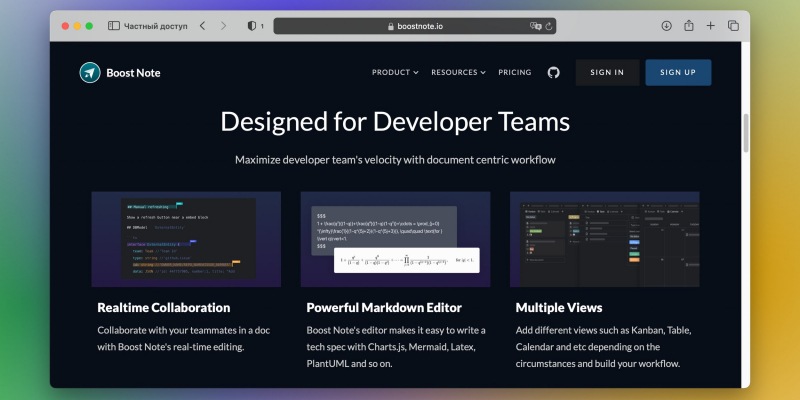800x400 pixels.
Task: Click the Частный доступ label
Action: click(x=156, y=26)
